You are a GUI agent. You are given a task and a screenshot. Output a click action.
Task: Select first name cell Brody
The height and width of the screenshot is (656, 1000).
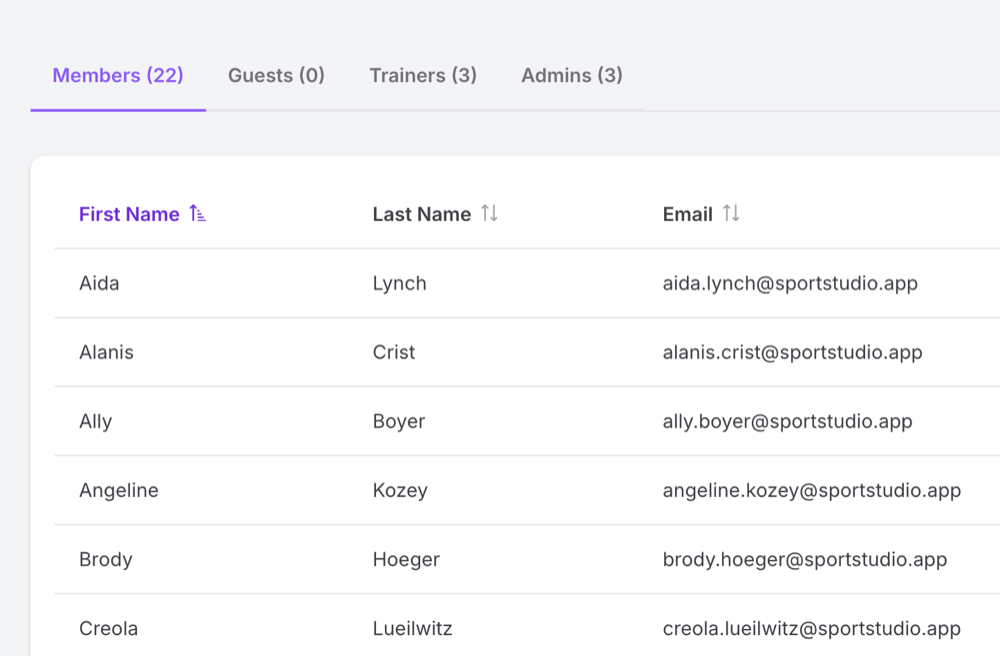tap(106, 559)
